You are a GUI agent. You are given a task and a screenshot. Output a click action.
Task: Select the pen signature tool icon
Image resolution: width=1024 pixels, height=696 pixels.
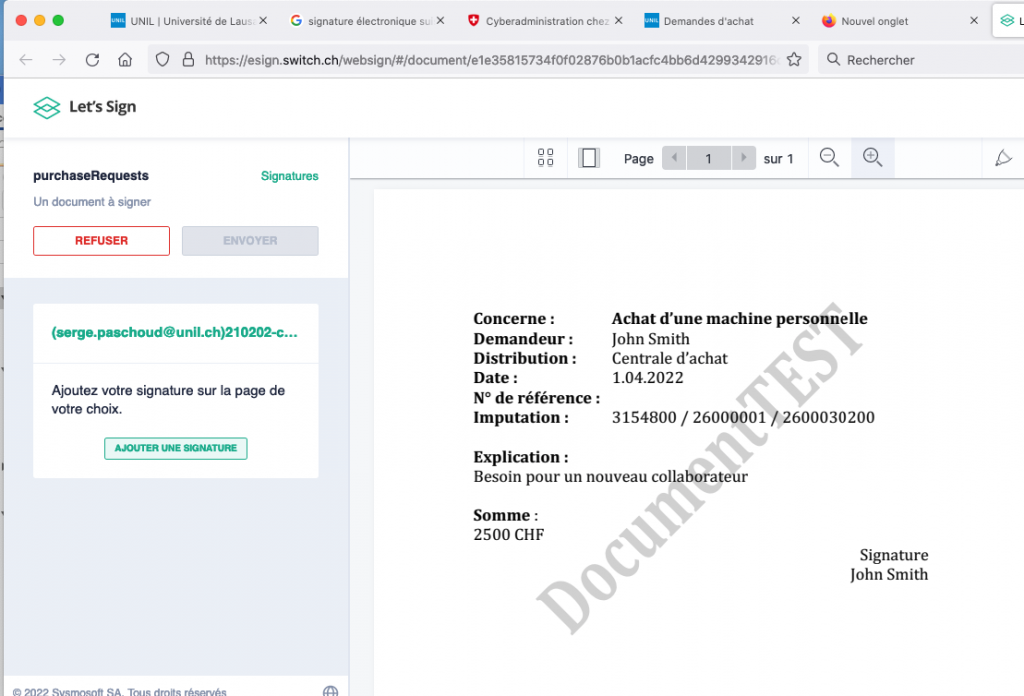pyautogui.click(x=1003, y=158)
